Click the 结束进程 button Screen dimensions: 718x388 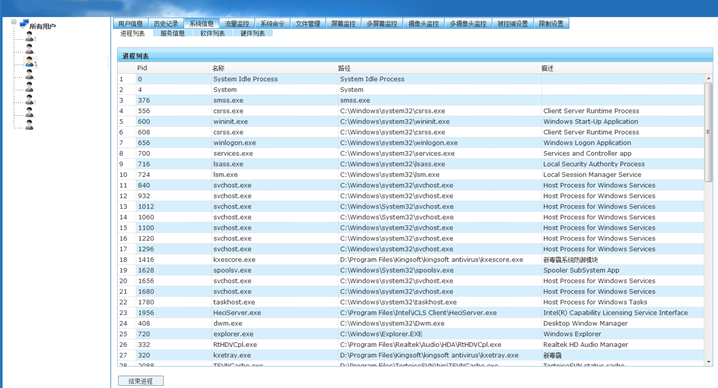pos(141,381)
